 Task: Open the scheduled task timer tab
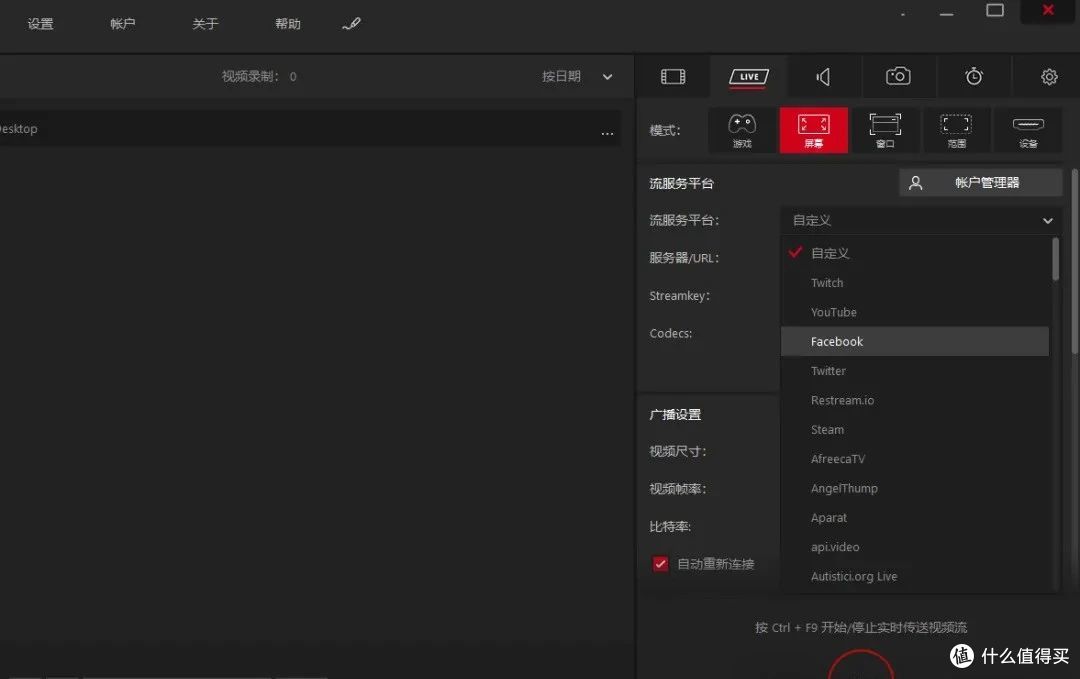point(973,76)
